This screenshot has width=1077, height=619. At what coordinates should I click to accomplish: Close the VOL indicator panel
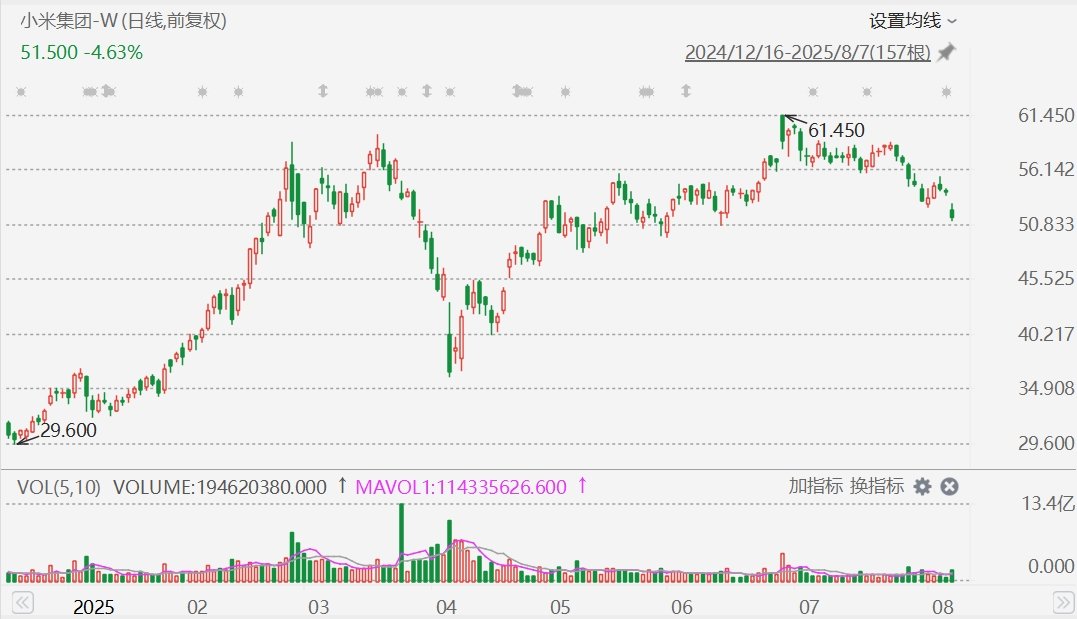950,487
